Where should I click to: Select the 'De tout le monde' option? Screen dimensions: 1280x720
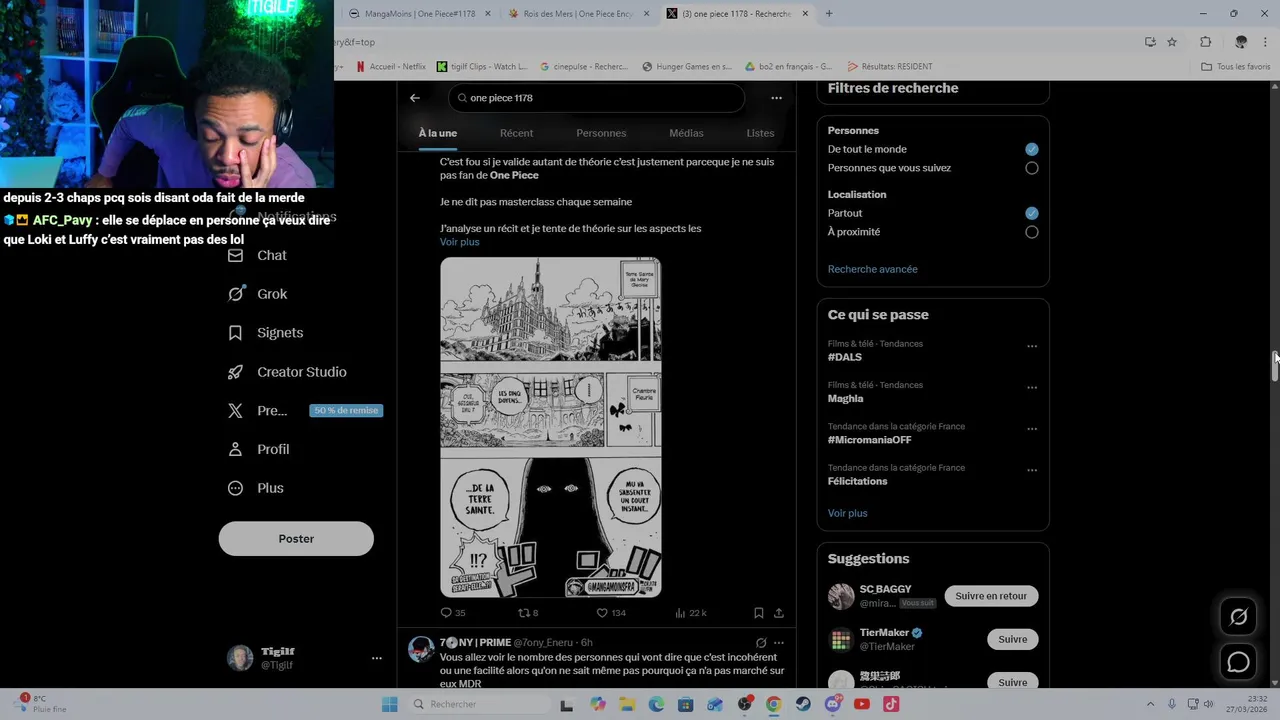pyautogui.click(x=1032, y=149)
